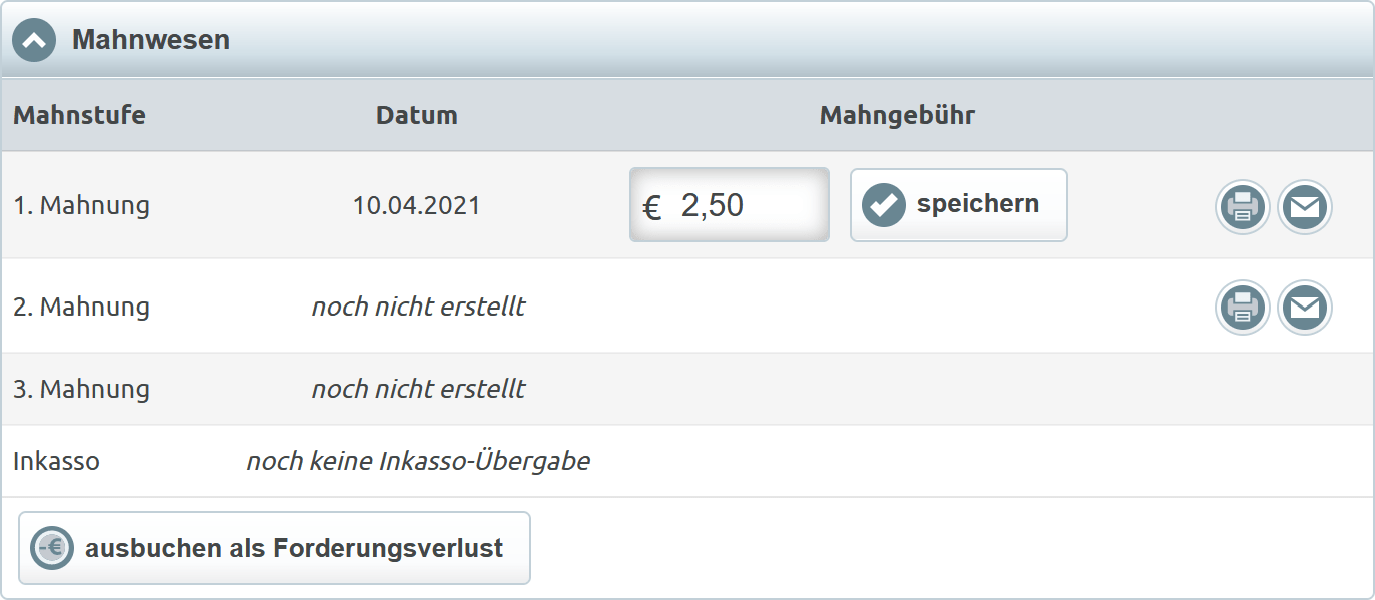The height and width of the screenshot is (600, 1375).
Task: Click the 'ausbuchen als Forderungsverlust' text
Action: pyautogui.click(x=294, y=548)
